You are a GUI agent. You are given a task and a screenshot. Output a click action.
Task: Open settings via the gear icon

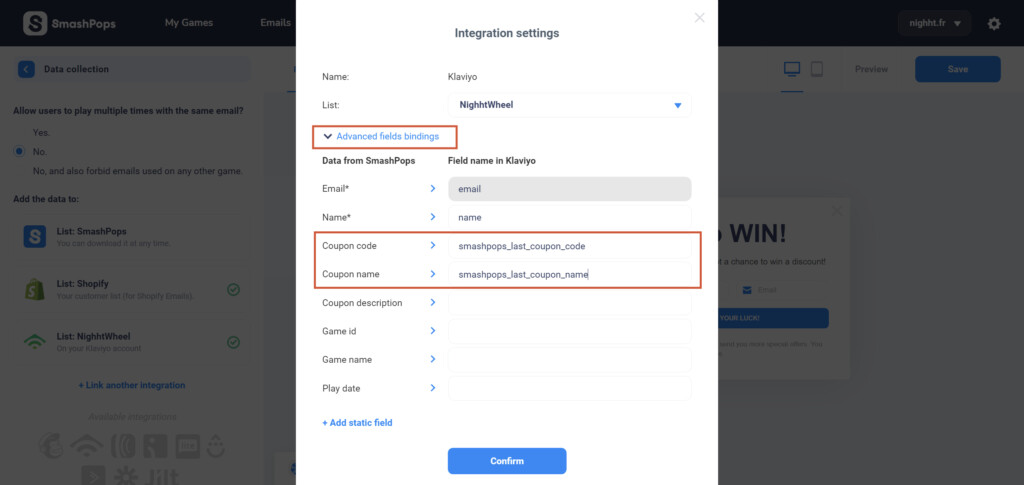click(993, 23)
